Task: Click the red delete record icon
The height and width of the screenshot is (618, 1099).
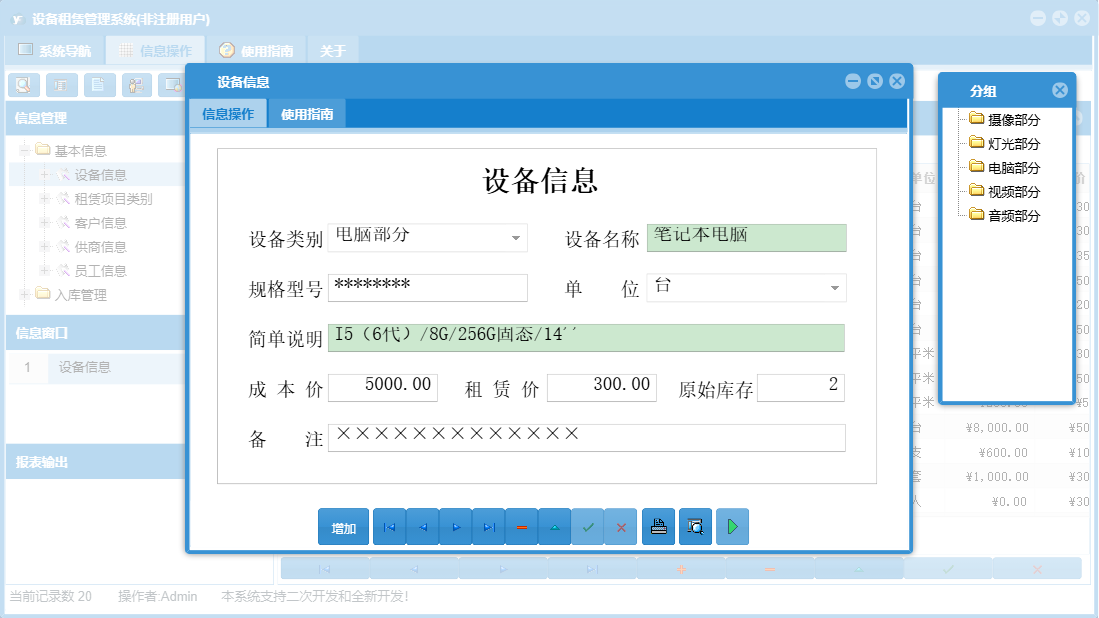Action: (522, 526)
